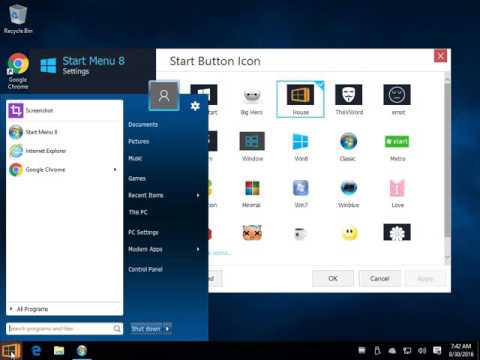480x360 pixels.
Task: Select the emot face icon option
Action: [397, 99]
